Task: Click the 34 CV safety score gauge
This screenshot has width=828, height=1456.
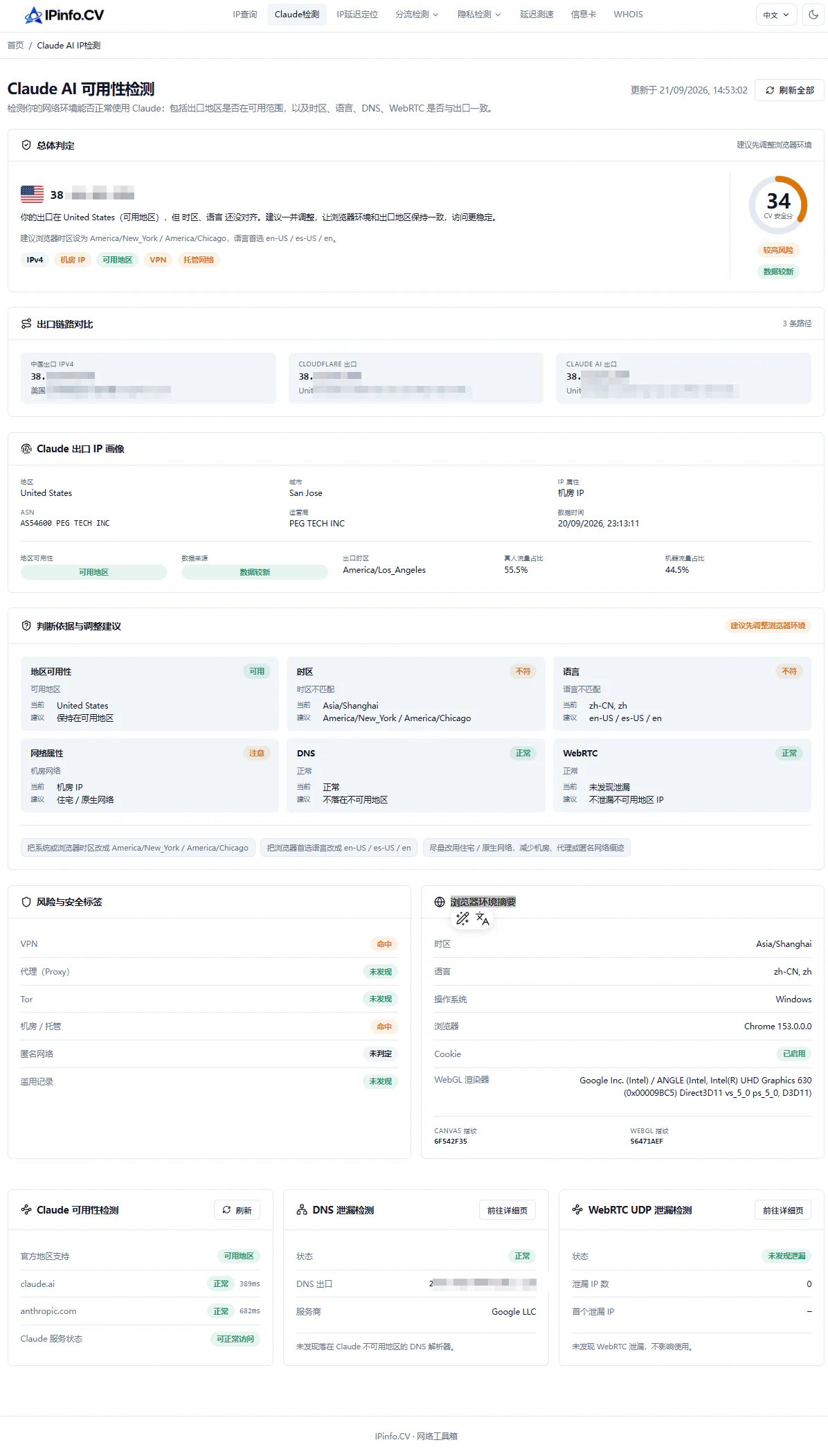Action: click(778, 205)
